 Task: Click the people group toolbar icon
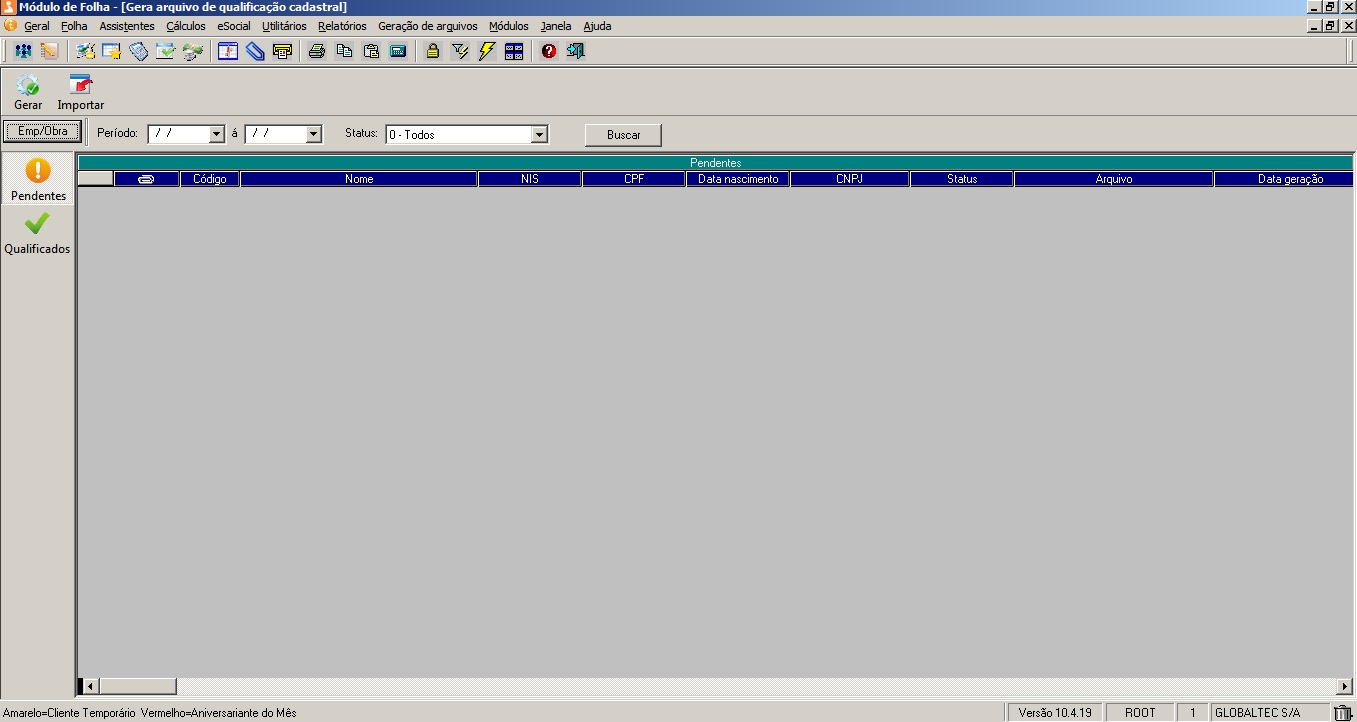[x=23, y=51]
